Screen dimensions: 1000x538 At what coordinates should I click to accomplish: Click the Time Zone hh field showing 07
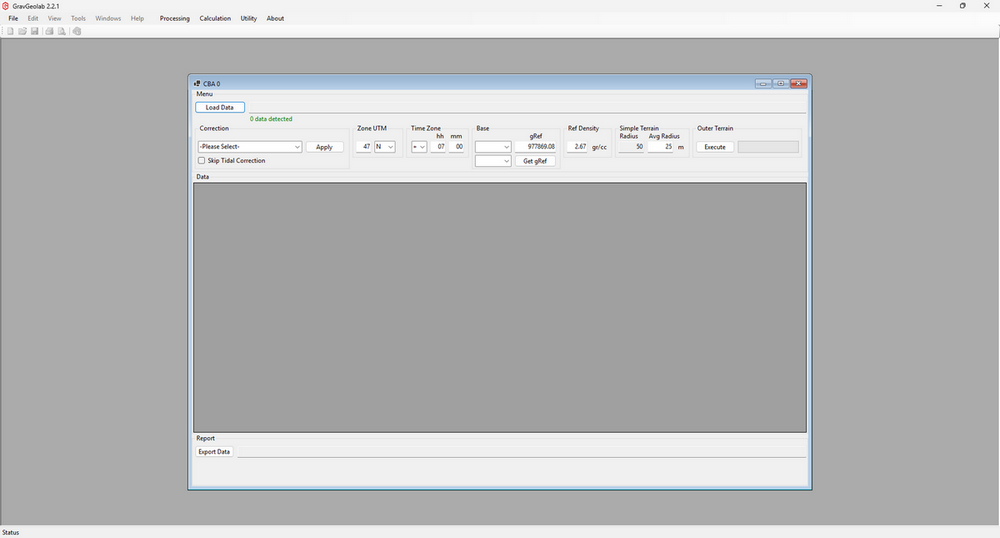(438, 147)
